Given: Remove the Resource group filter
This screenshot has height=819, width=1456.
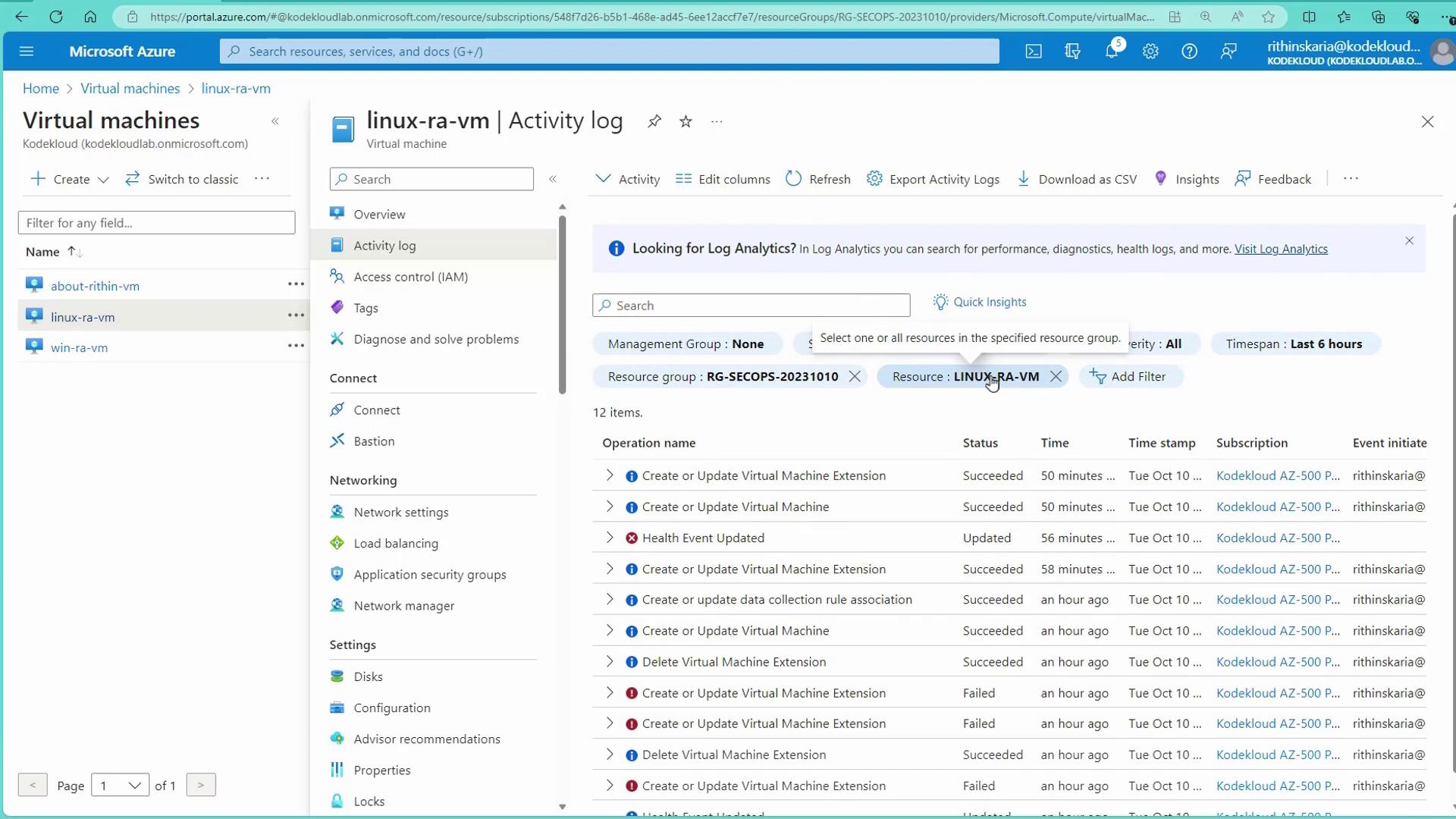Looking at the screenshot, I should point(855,377).
